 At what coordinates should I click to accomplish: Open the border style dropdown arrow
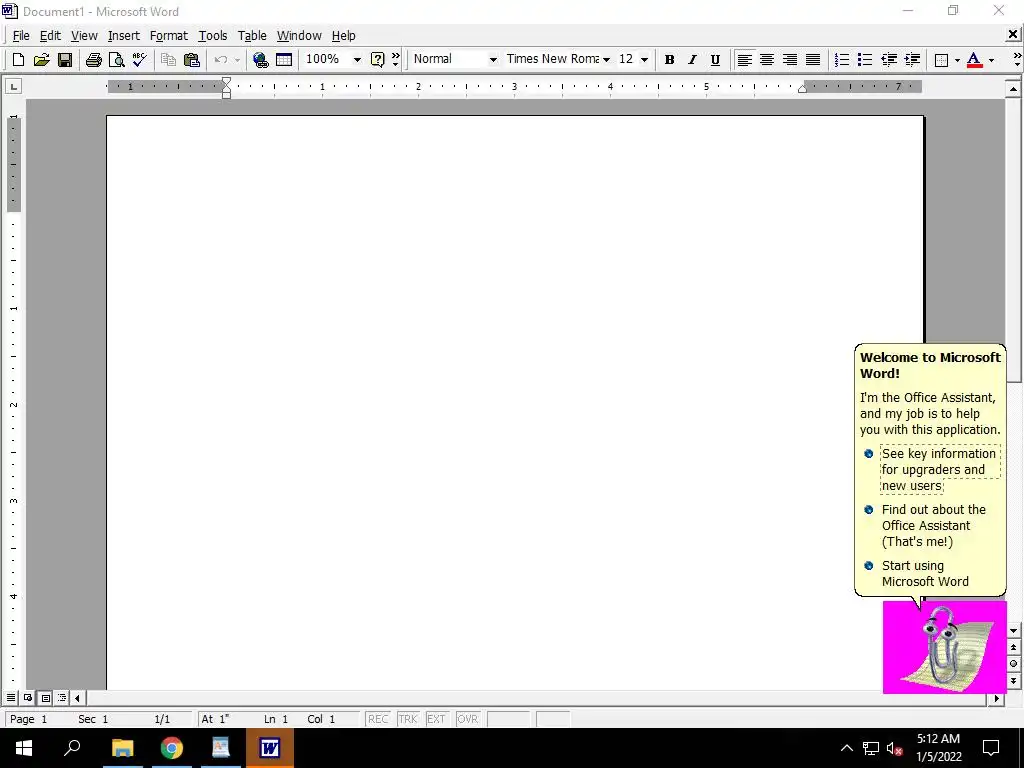[x=957, y=60]
